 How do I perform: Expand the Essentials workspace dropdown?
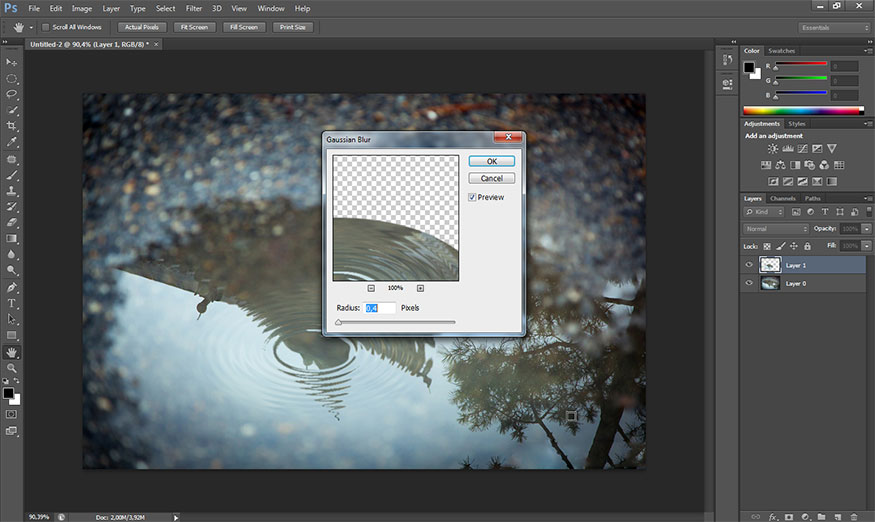835,27
